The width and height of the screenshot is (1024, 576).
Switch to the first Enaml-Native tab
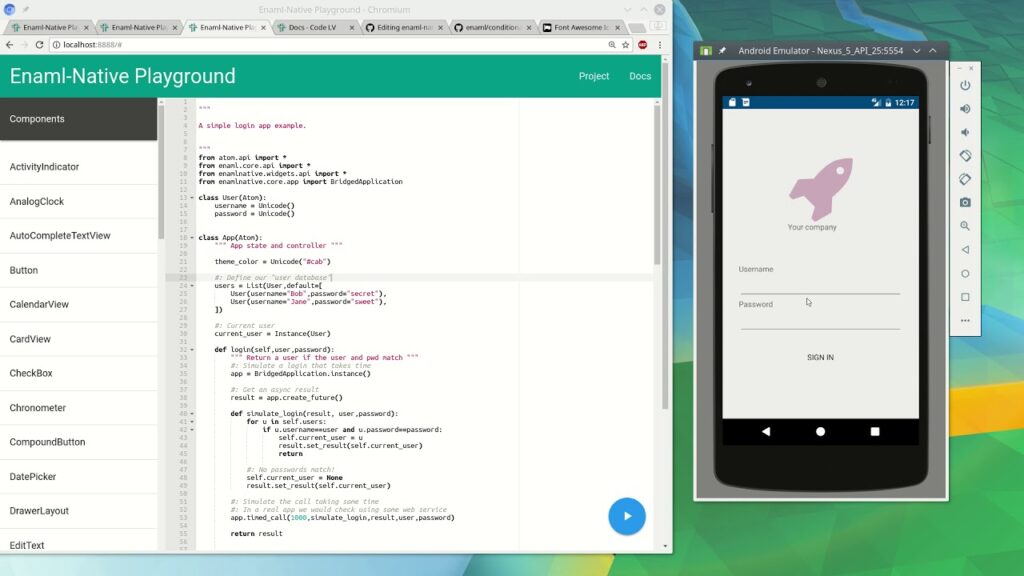point(50,27)
